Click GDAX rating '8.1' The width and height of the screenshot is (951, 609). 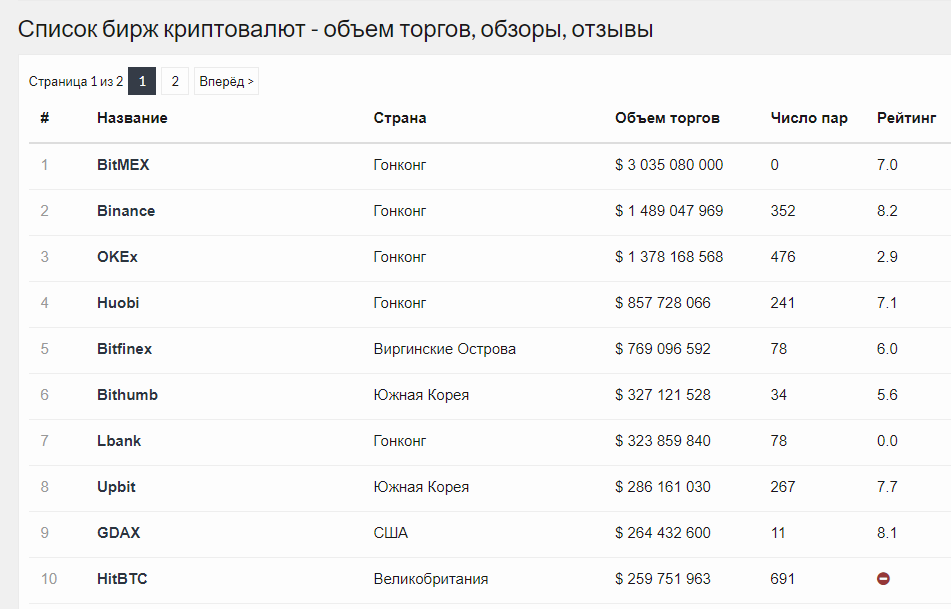point(887,533)
